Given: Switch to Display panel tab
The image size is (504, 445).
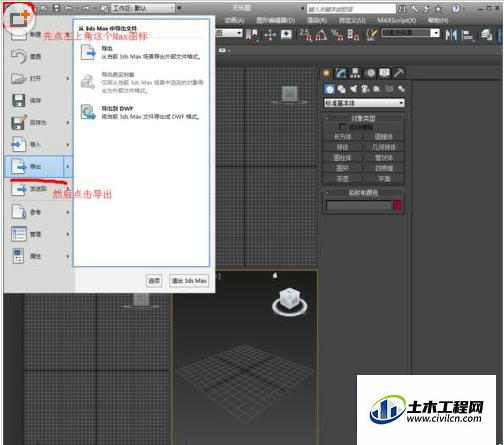Looking at the screenshot, I should (384, 73).
